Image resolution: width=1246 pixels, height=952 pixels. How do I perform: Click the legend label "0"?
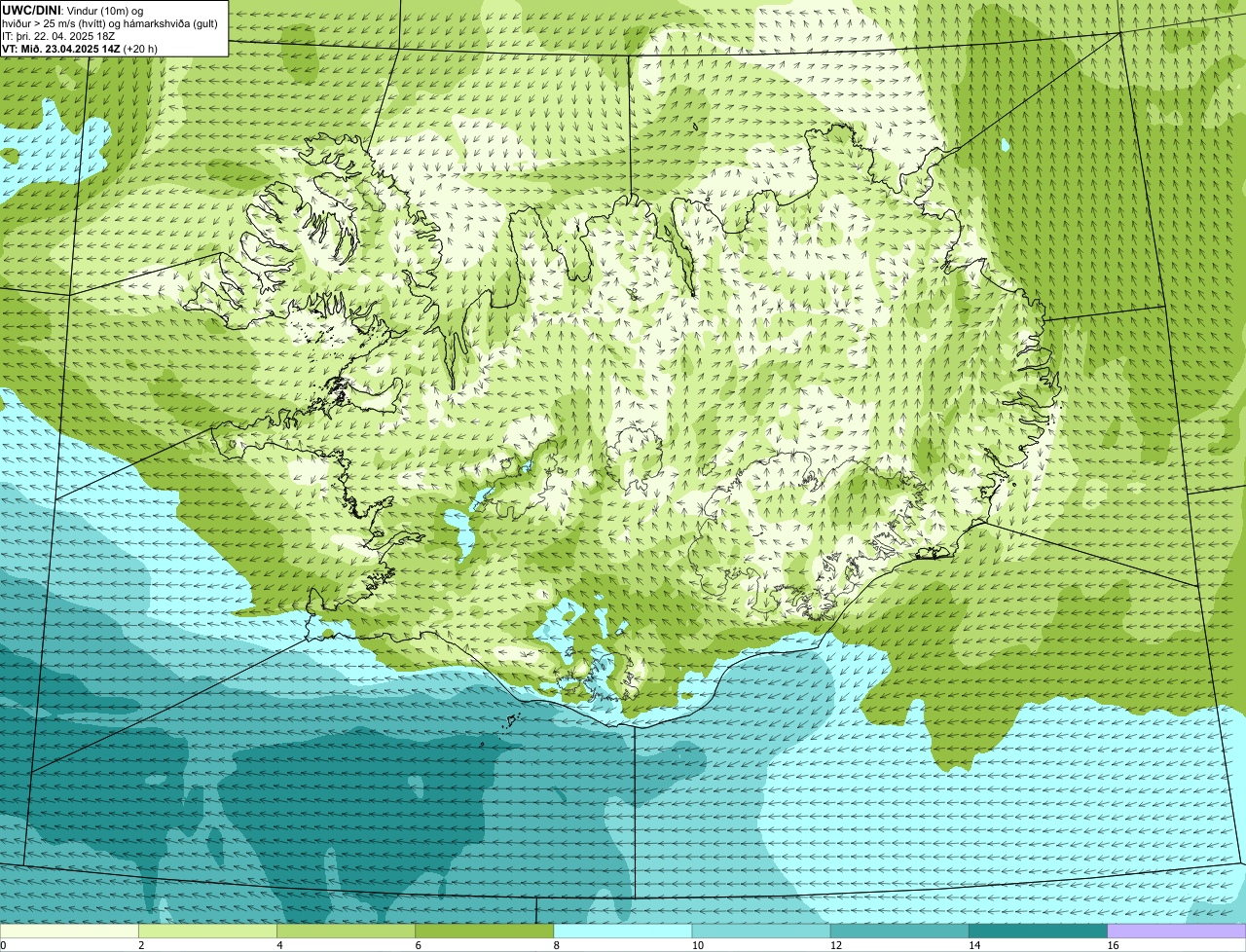[3, 945]
